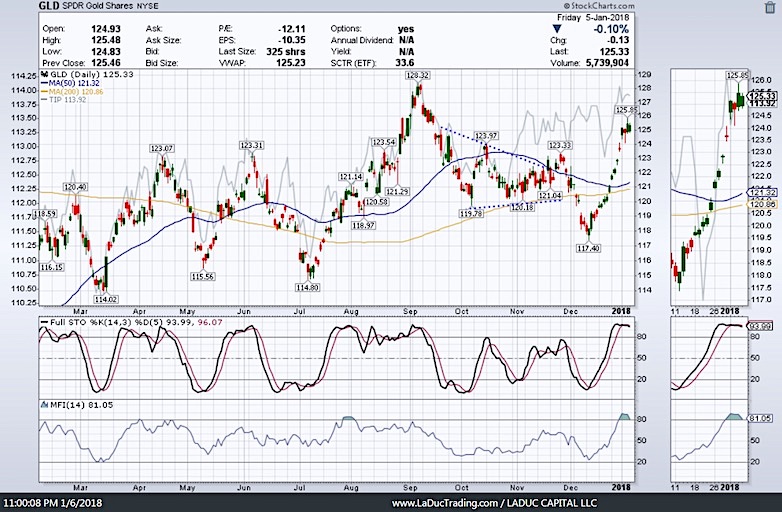Image resolution: width=782 pixels, height=512 pixels.
Task: Click the 121.04 price label
Action: click(x=550, y=195)
